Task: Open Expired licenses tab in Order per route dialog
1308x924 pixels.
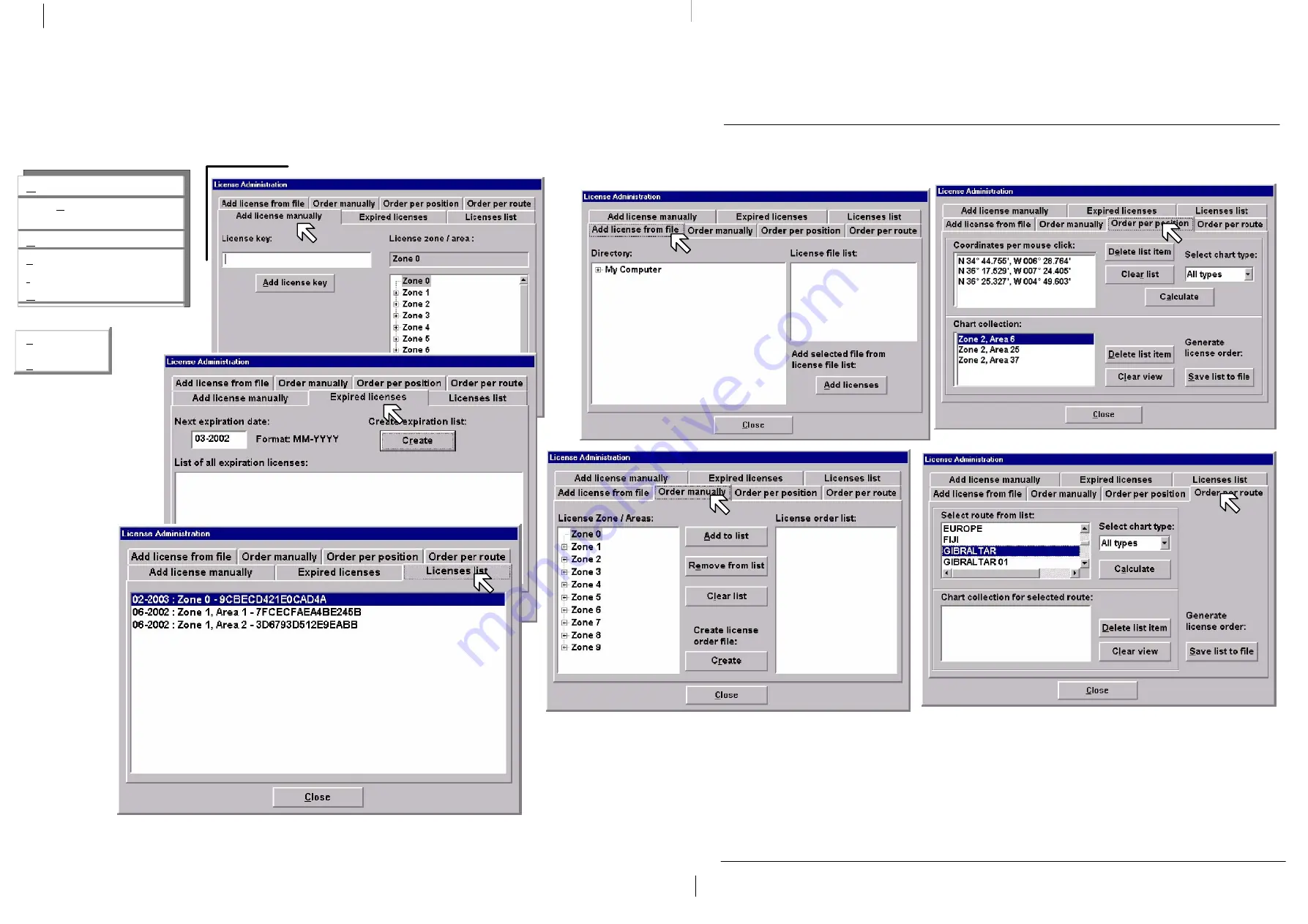Action: pos(1115,480)
